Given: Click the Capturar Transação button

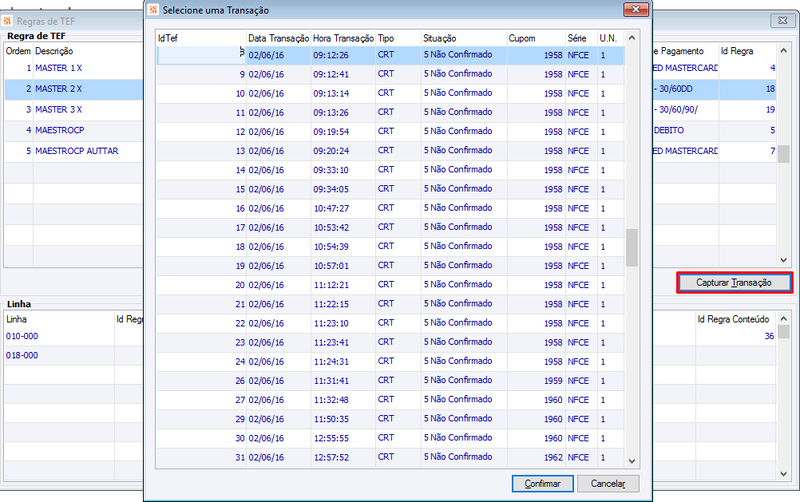Looking at the screenshot, I should pos(734,283).
